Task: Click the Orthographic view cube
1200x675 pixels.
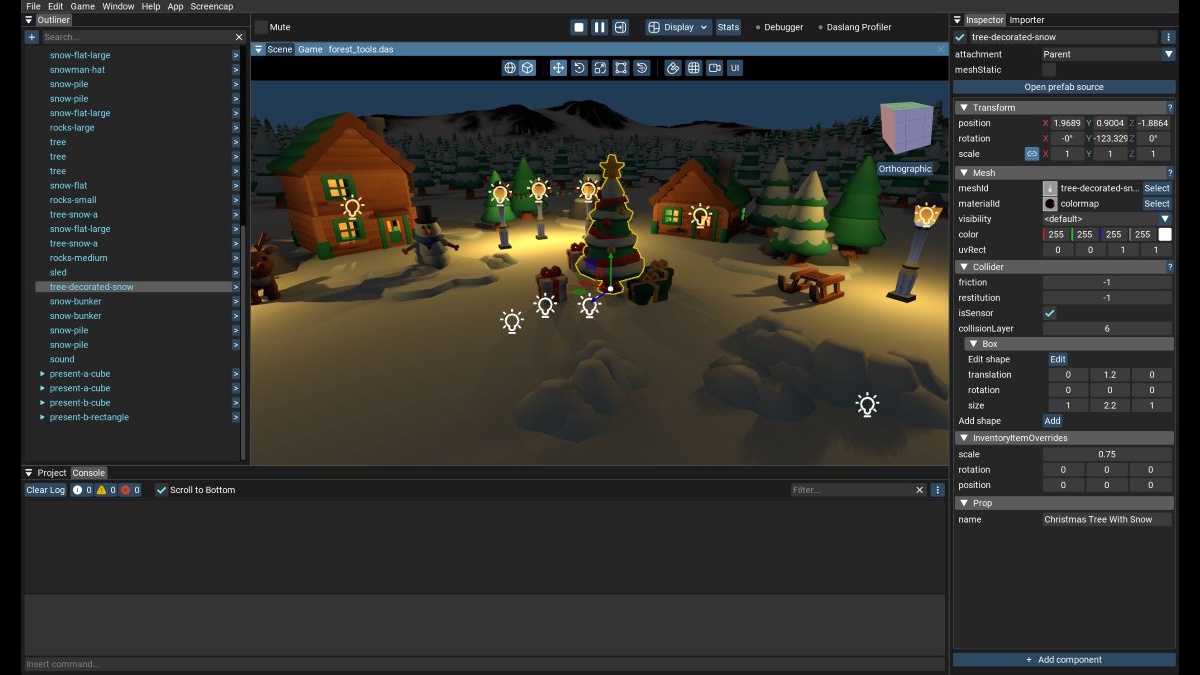Action: tap(906, 128)
